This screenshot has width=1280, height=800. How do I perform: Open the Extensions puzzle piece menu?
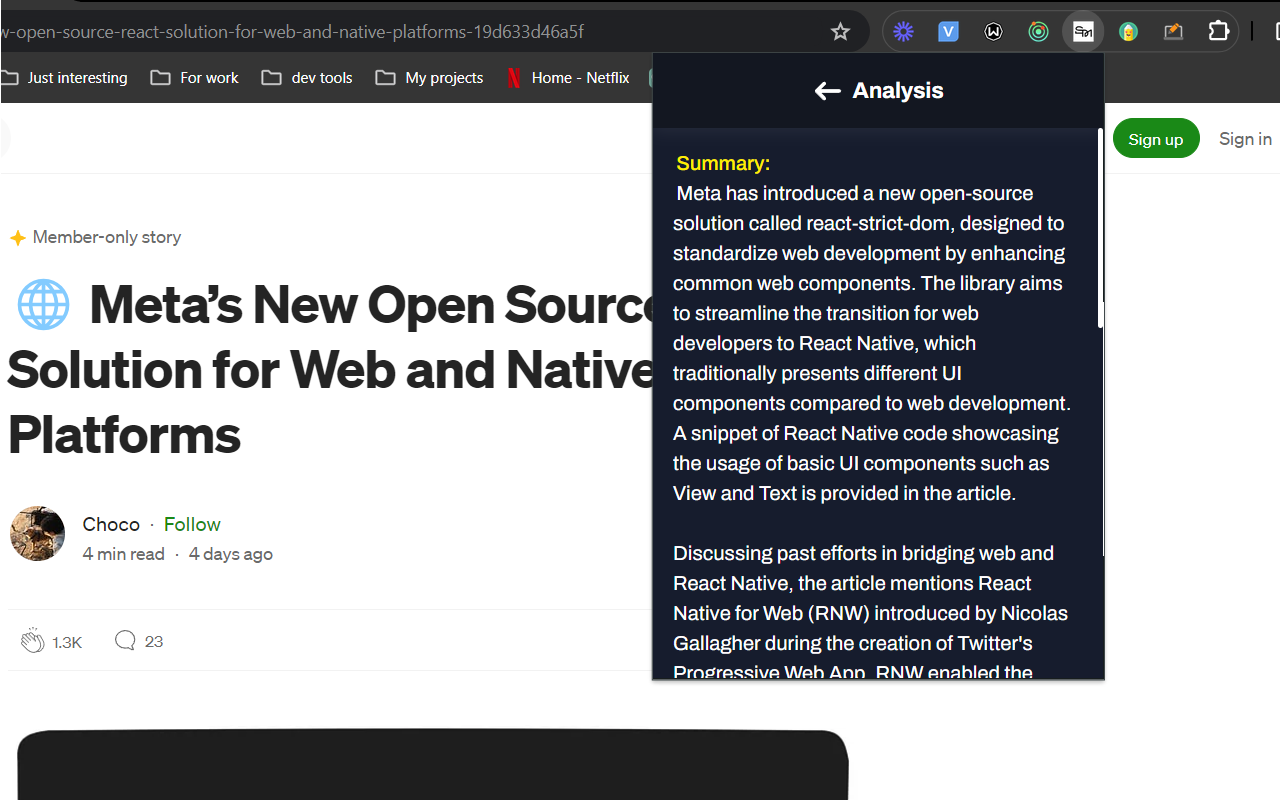click(x=1218, y=32)
